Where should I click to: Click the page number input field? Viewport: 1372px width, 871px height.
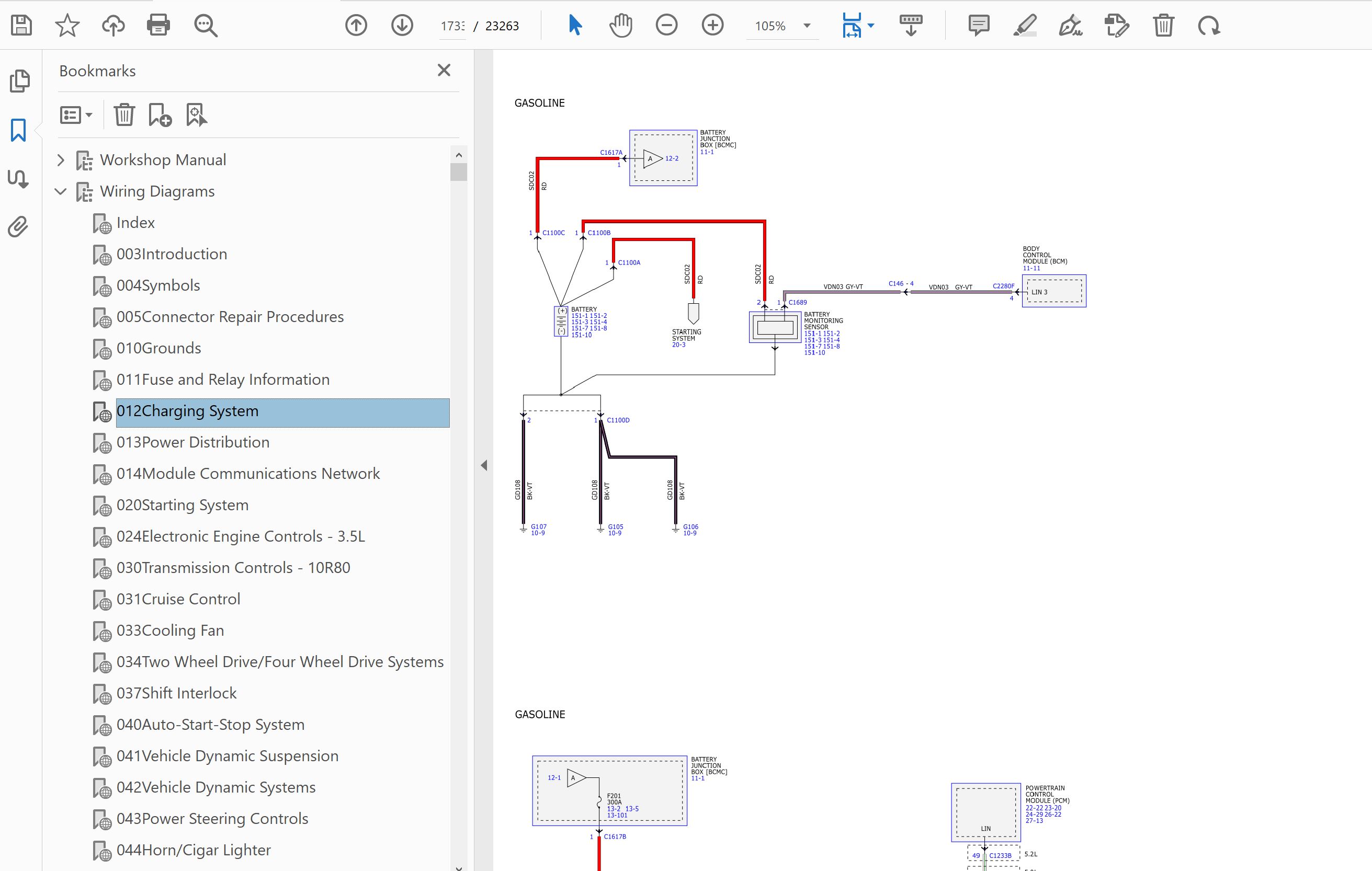point(452,26)
